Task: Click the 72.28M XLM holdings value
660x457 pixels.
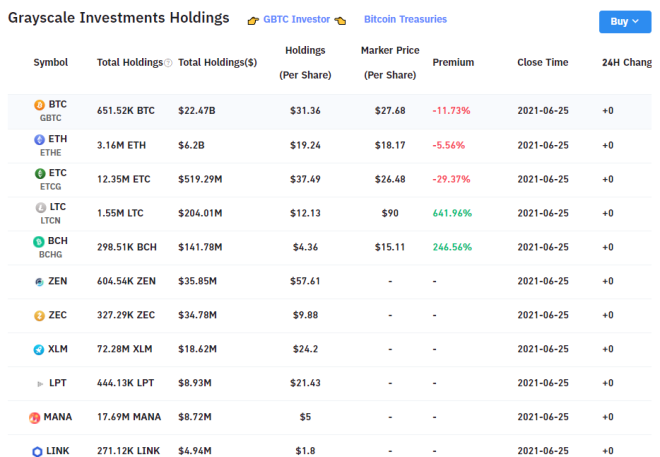Action: (x=125, y=349)
